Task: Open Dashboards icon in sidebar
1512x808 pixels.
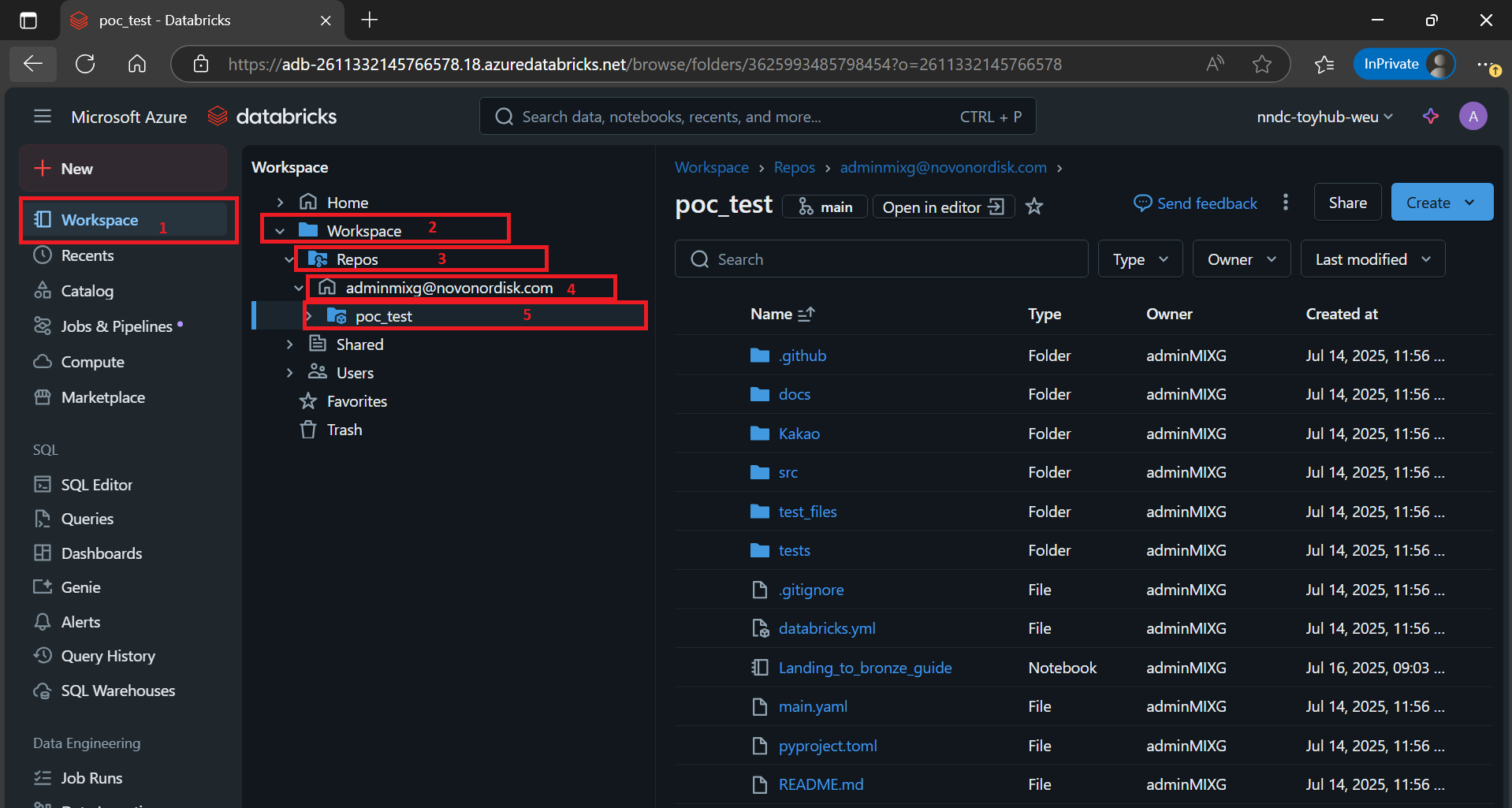Action: 43,553
